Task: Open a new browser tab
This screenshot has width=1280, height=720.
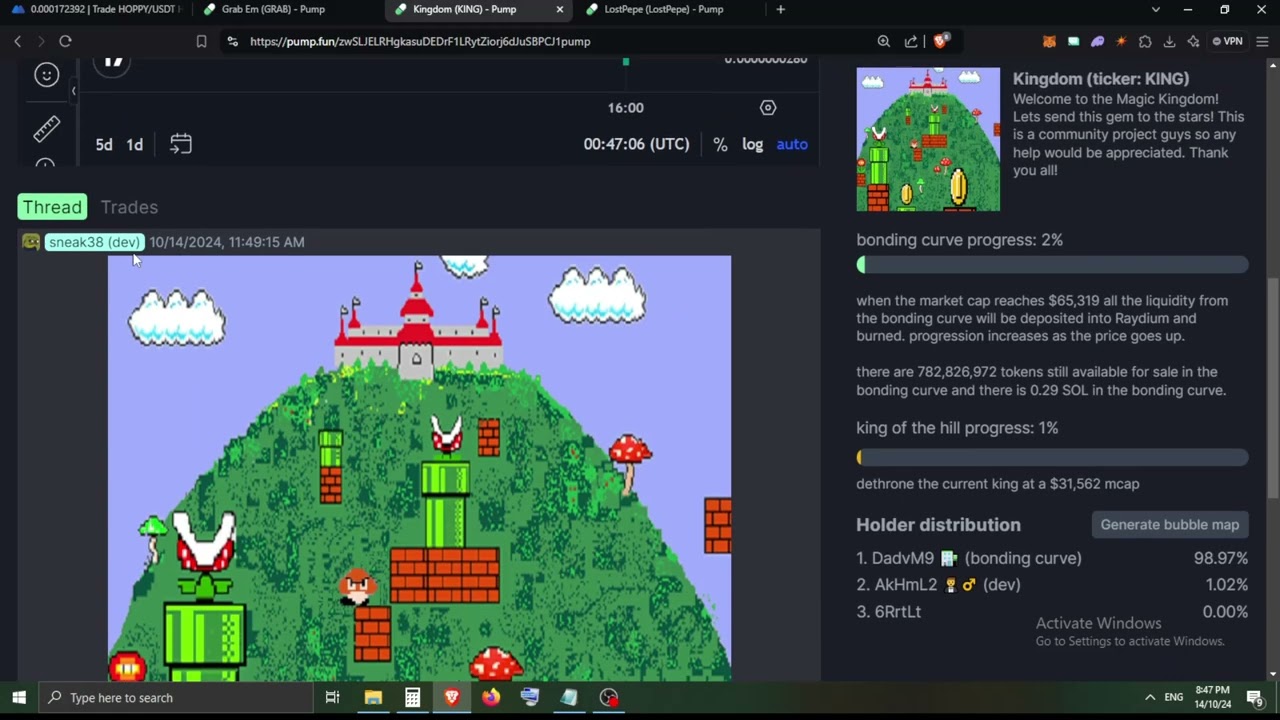Action: (x=780, y=10)
